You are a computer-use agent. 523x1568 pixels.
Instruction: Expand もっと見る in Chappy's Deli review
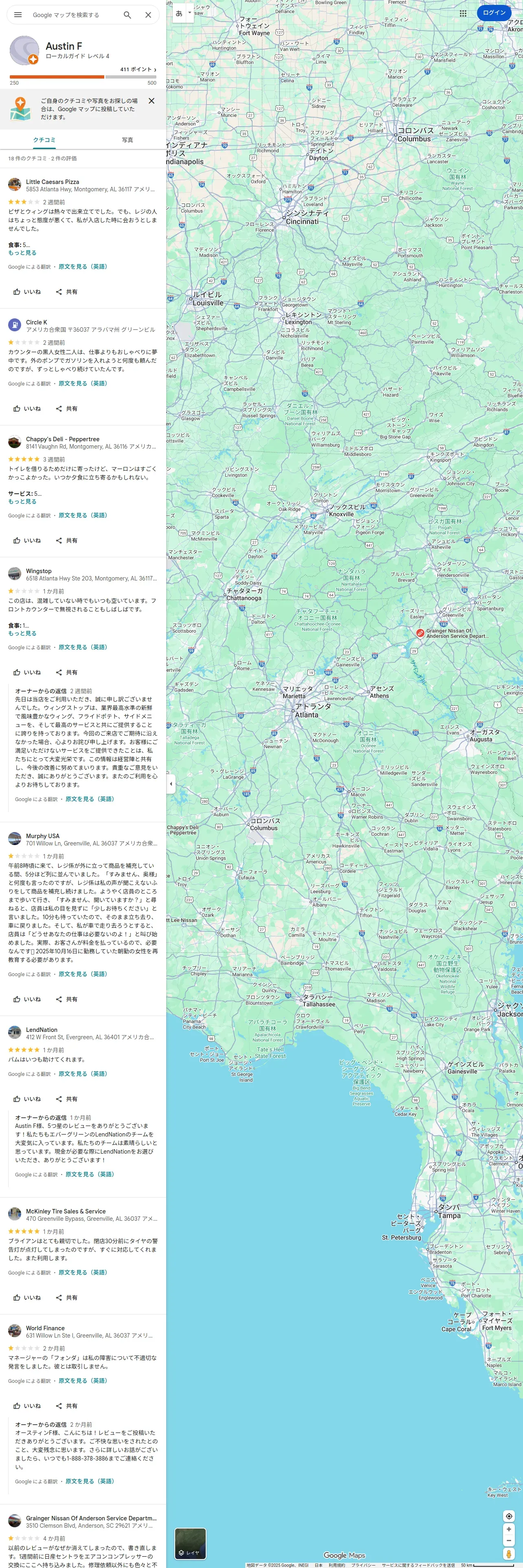[22, 501]
